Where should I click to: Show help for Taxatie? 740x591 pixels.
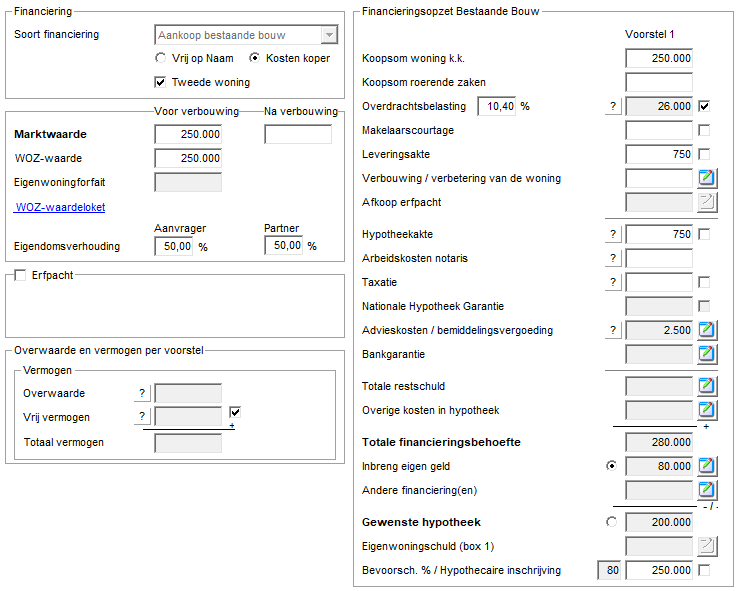[613, 282]
